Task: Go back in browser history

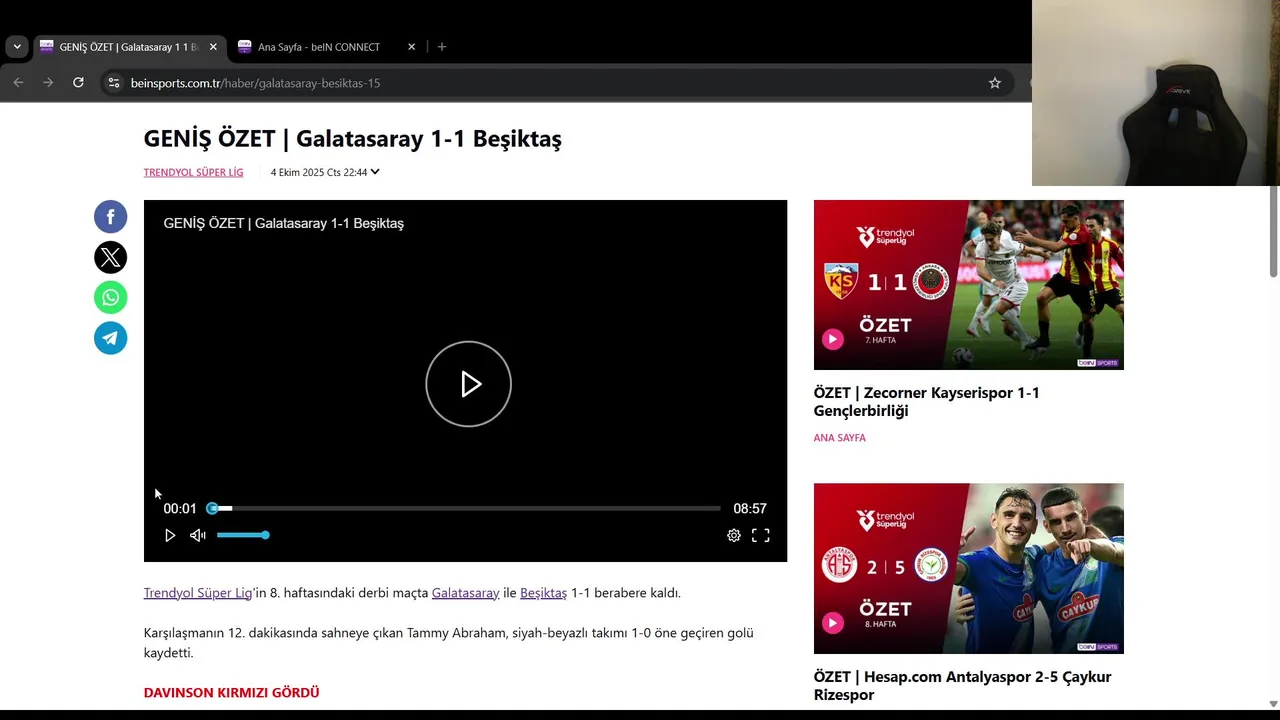Action: tap(18, 83)
